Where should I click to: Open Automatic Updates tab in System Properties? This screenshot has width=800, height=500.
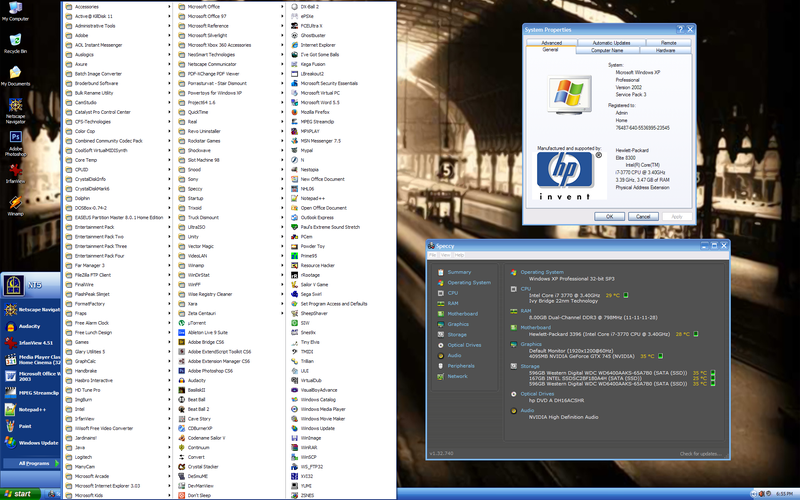coord(611,43)
